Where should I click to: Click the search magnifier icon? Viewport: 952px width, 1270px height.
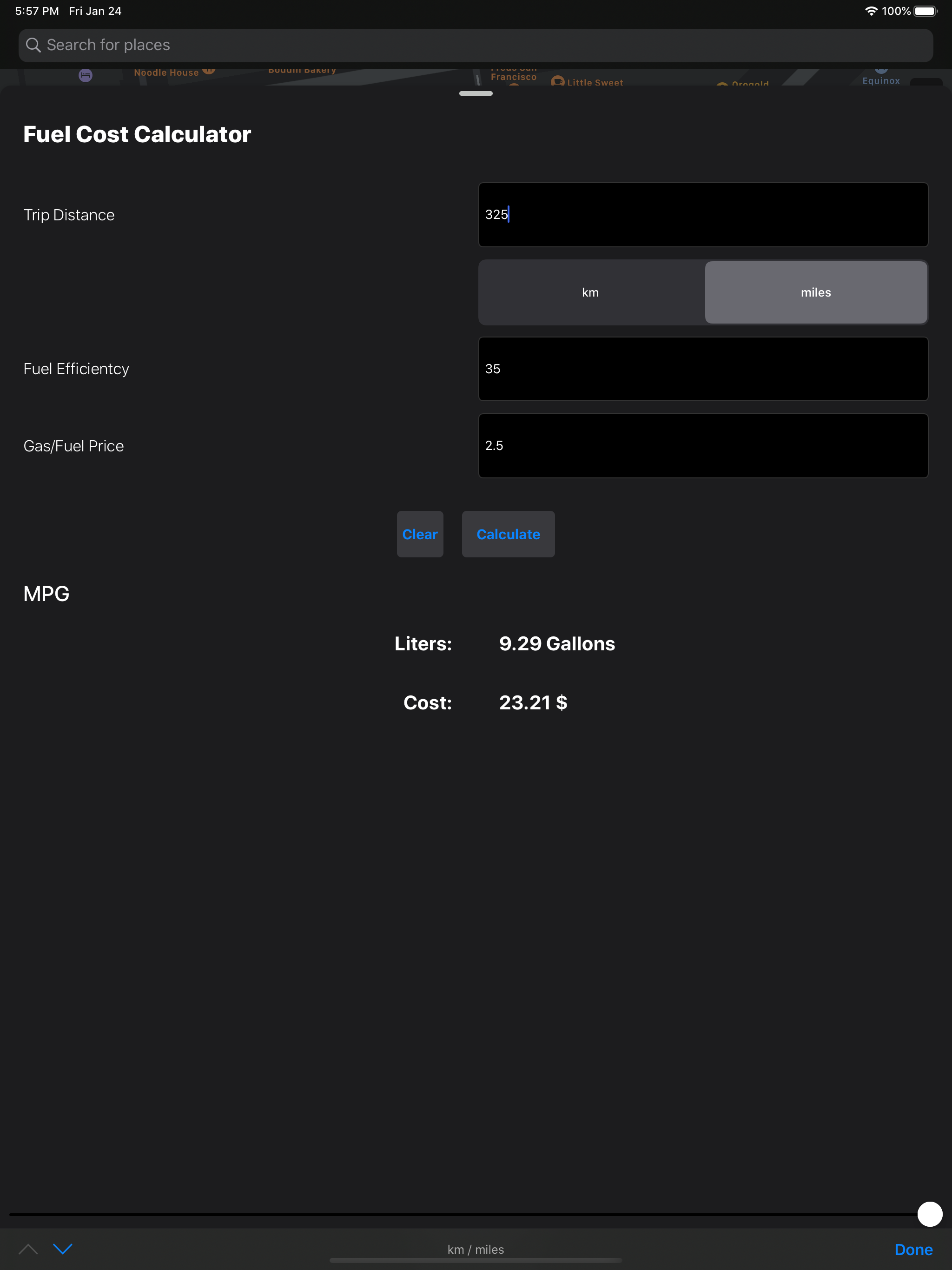click(x=33, y=46)
